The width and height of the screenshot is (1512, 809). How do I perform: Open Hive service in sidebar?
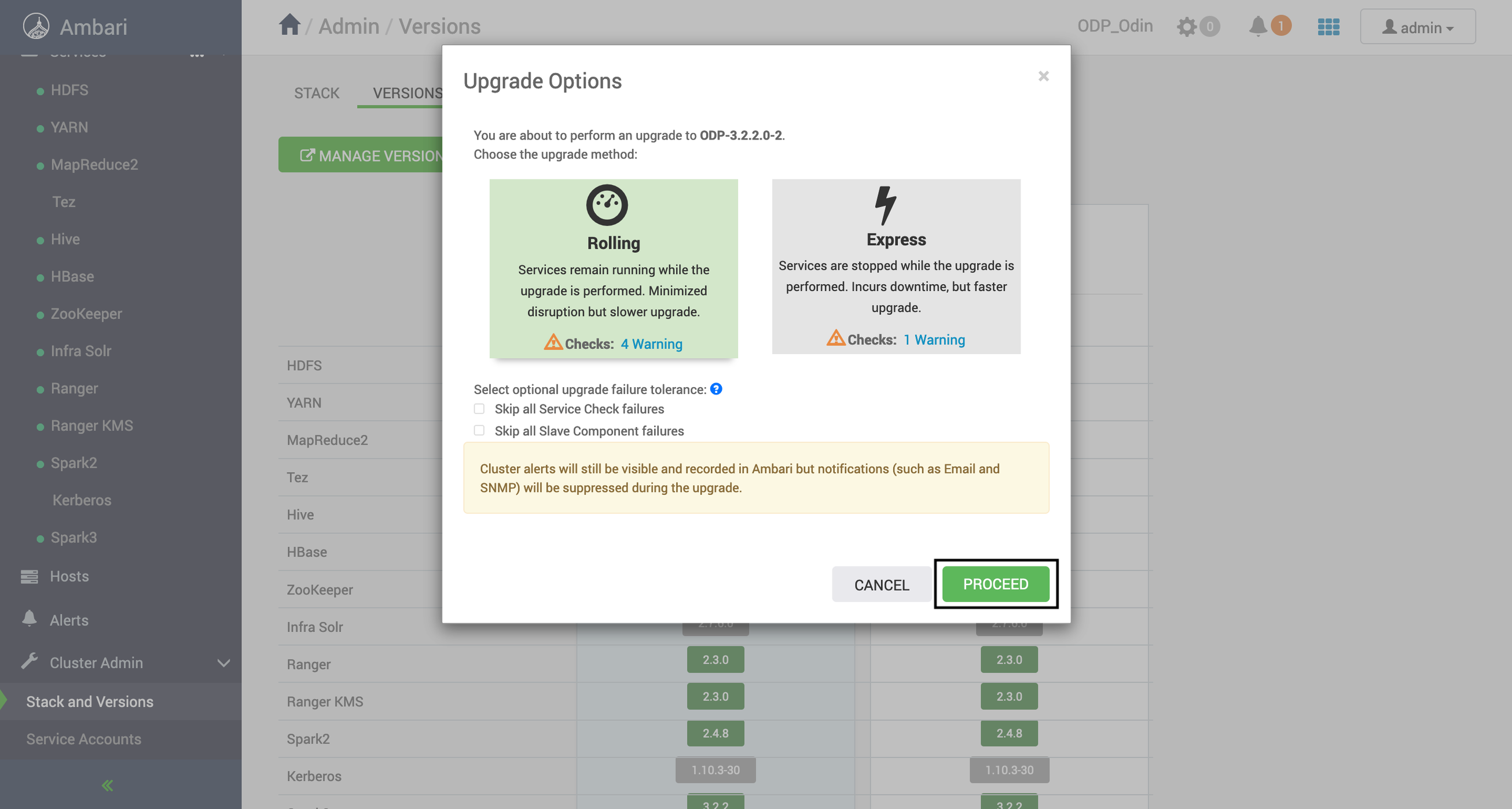point(65,239)
